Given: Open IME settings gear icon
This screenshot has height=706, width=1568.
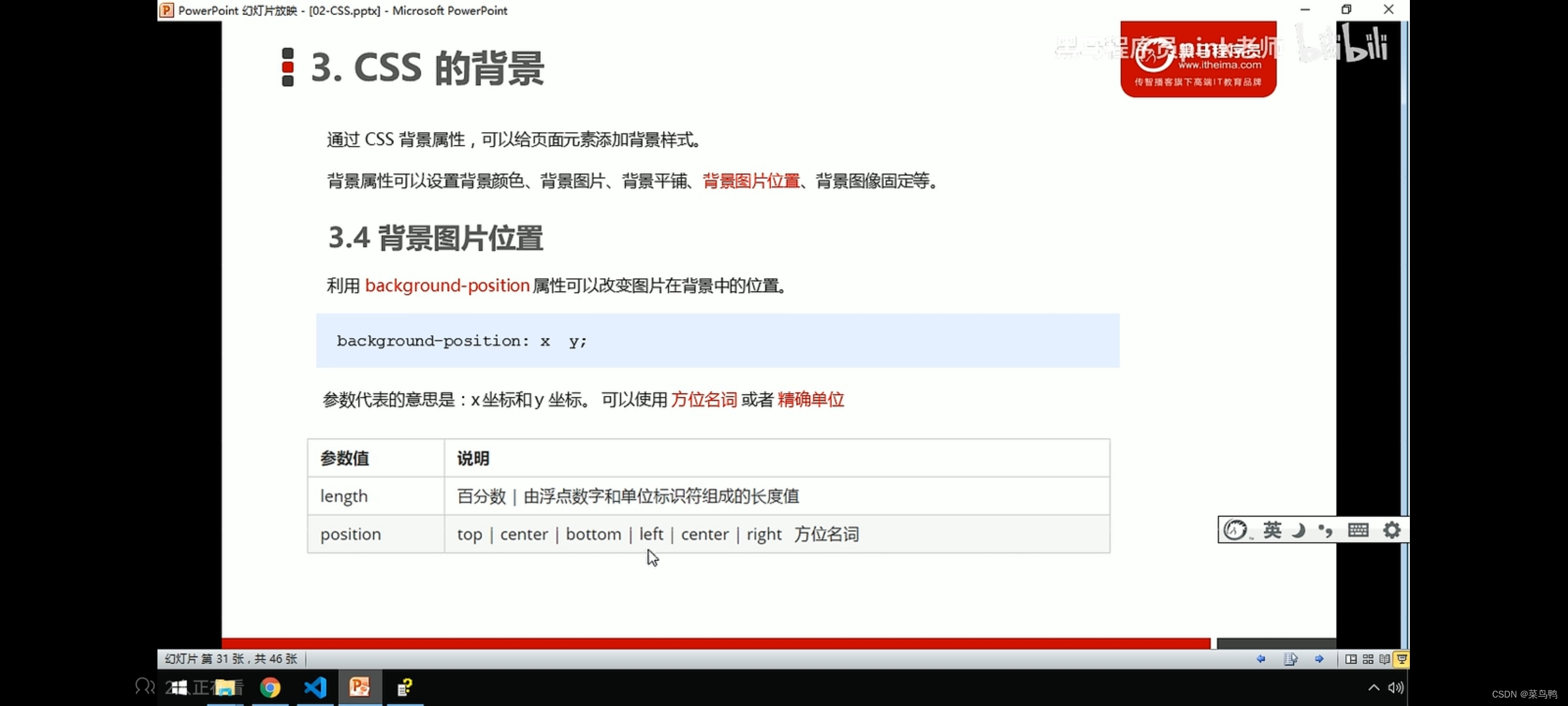Looking at the screenshot, I should (x=1392, y=529).
